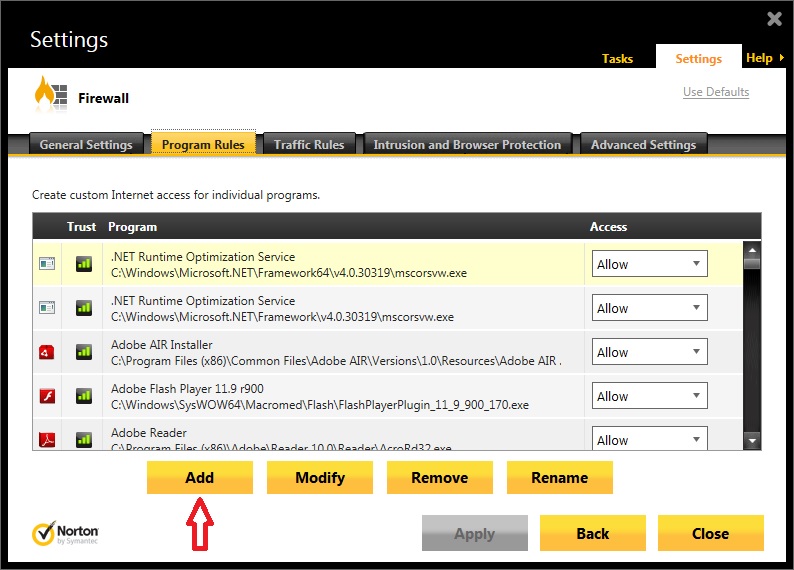Click the Firewall flame icon

pos(50,93)
